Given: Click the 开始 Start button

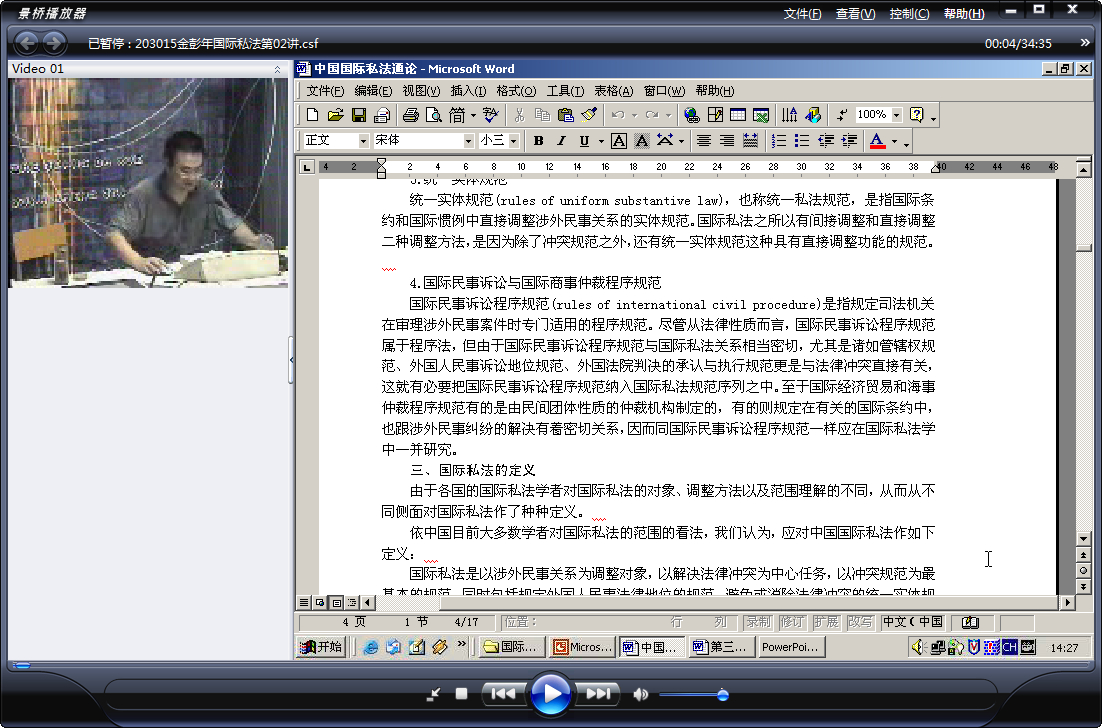Looking at the screenshot, I should (321, 646).
